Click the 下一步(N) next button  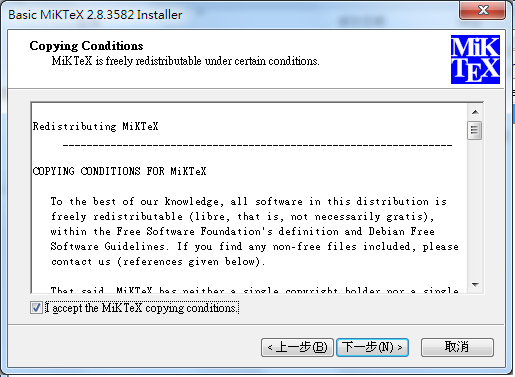point(372,347)
